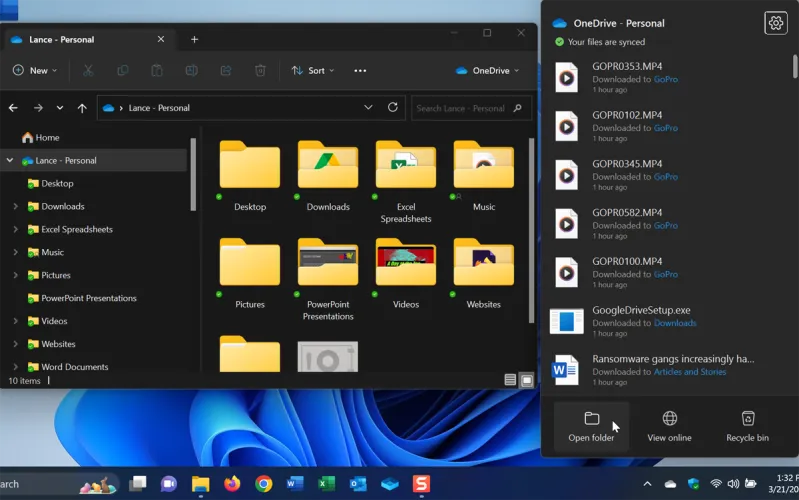
Task: Open the Videos folder thumbnail
Action: (405, 264)
